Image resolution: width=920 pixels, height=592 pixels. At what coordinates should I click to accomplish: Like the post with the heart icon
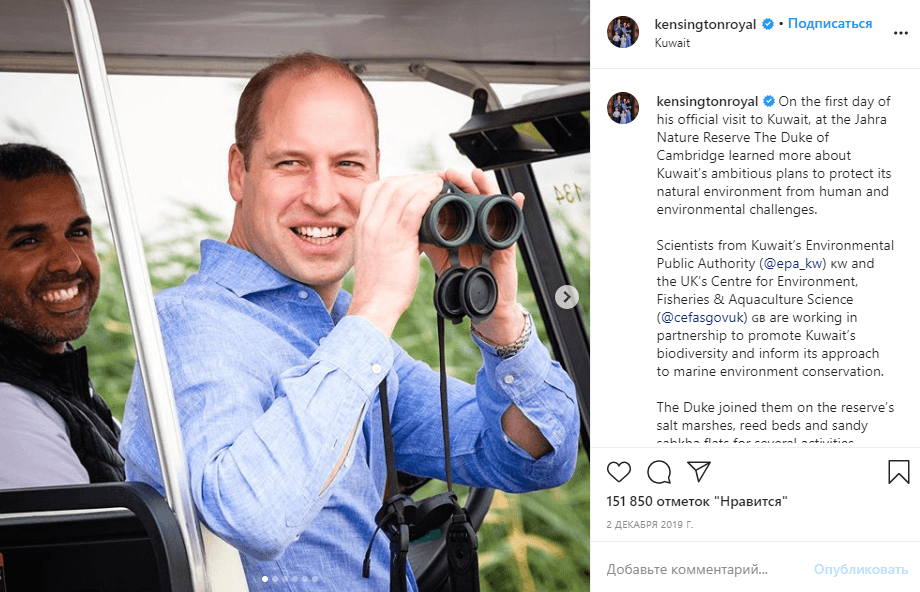point(618,472)
